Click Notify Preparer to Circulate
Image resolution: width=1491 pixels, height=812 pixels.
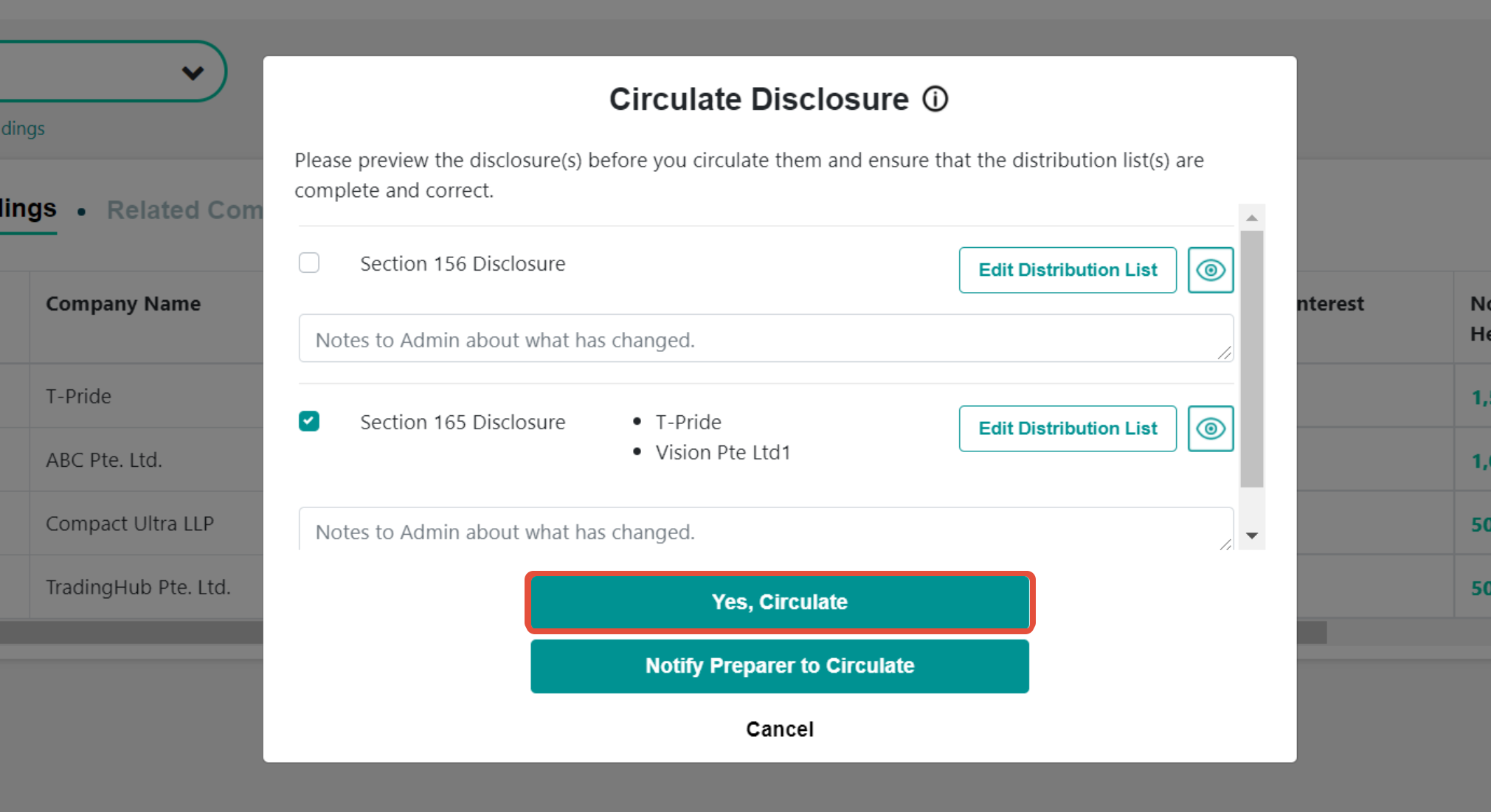[x=779, y=666]
